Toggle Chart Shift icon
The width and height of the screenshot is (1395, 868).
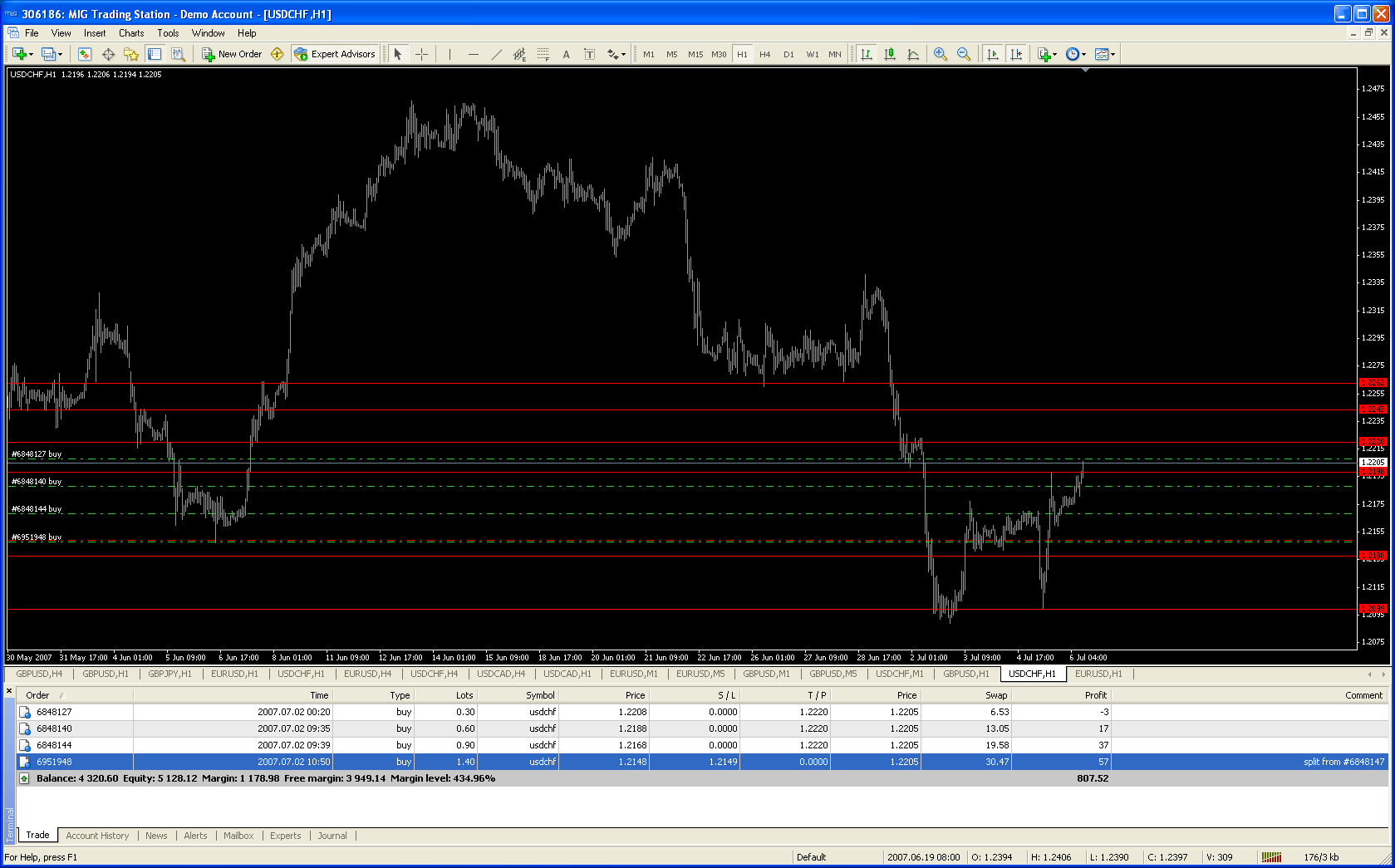pyautogui.click(x=1015, y=54)
